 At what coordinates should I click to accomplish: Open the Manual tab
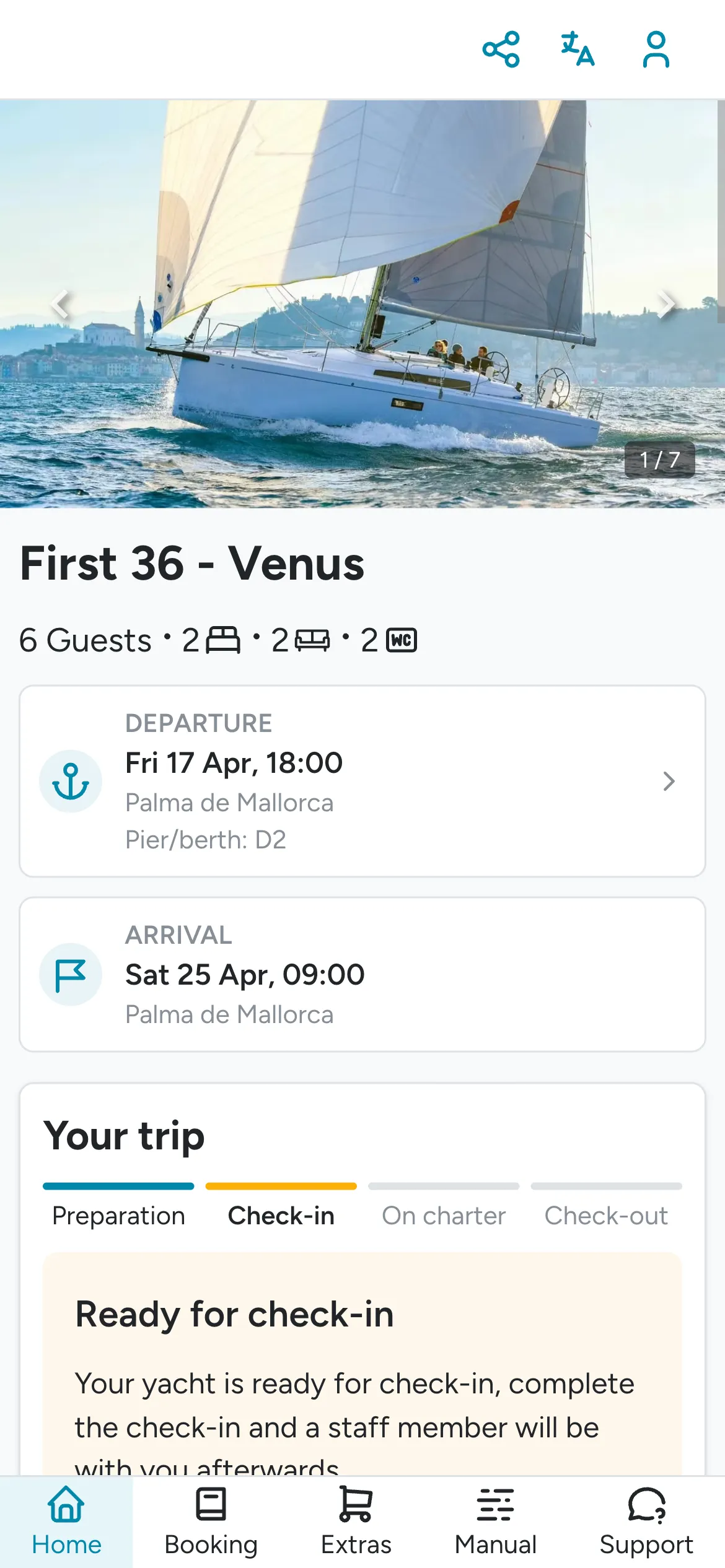[496, 1522]
